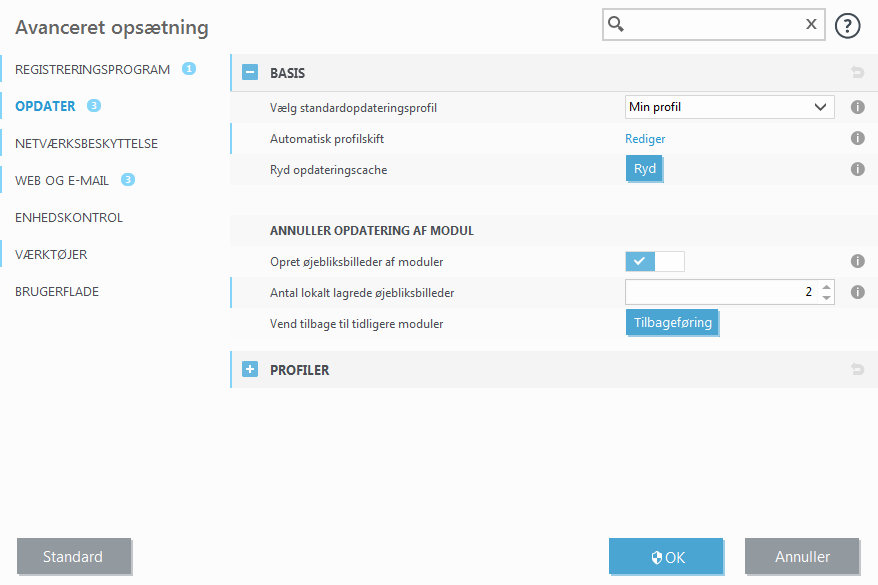The height and width of the screenshot is (585, 878).
Task: Increase snapshot count with the up stepper arrow
Action: (826, 286)
